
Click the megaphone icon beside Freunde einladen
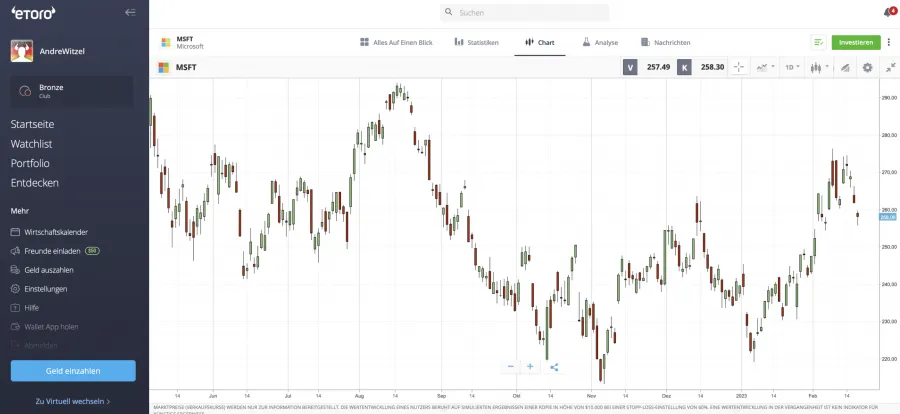(15, 251)
